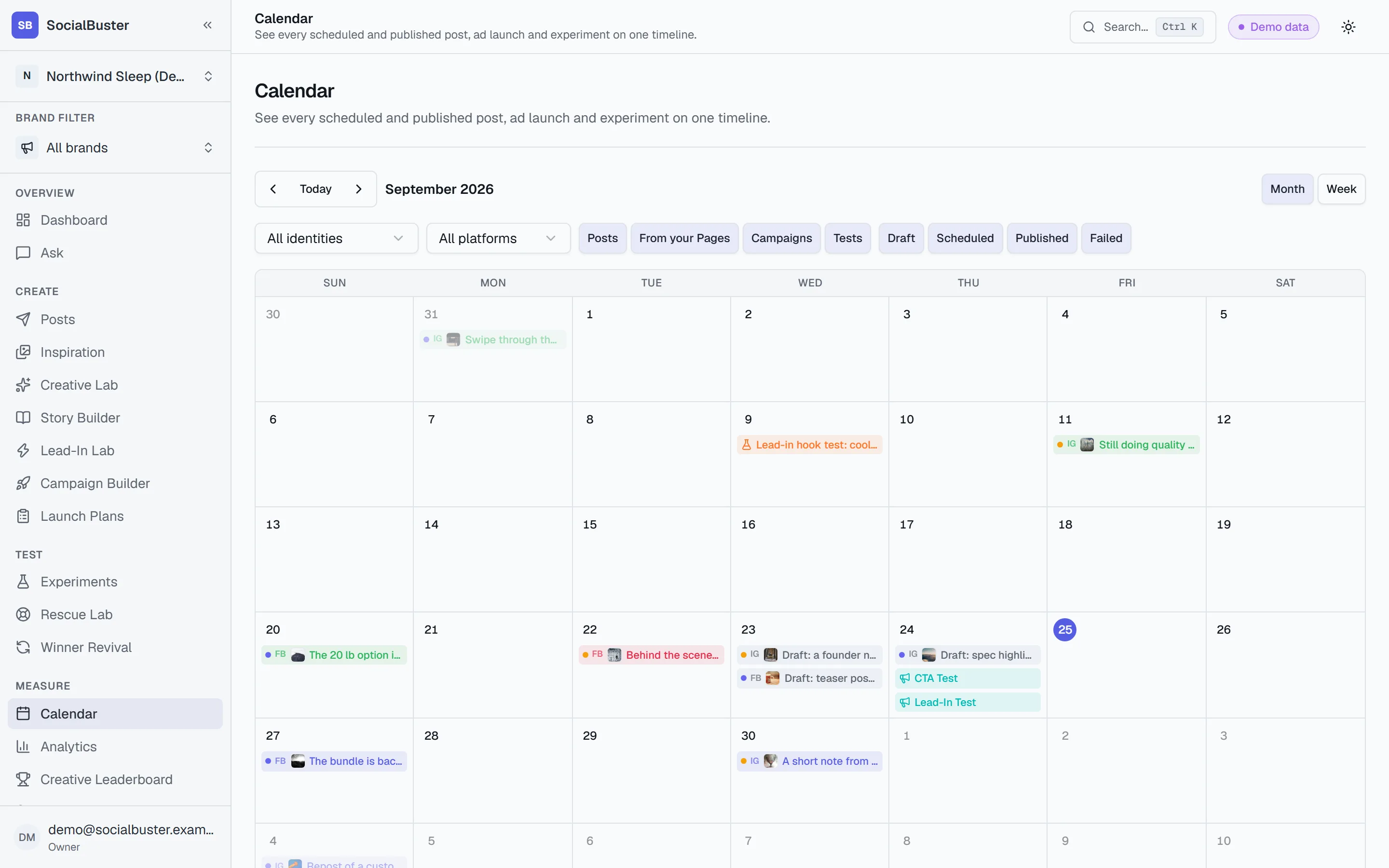Open the All platforms dropdown
The height and width of the screenshot is (868, 1389).
click(x=498, y=238)
